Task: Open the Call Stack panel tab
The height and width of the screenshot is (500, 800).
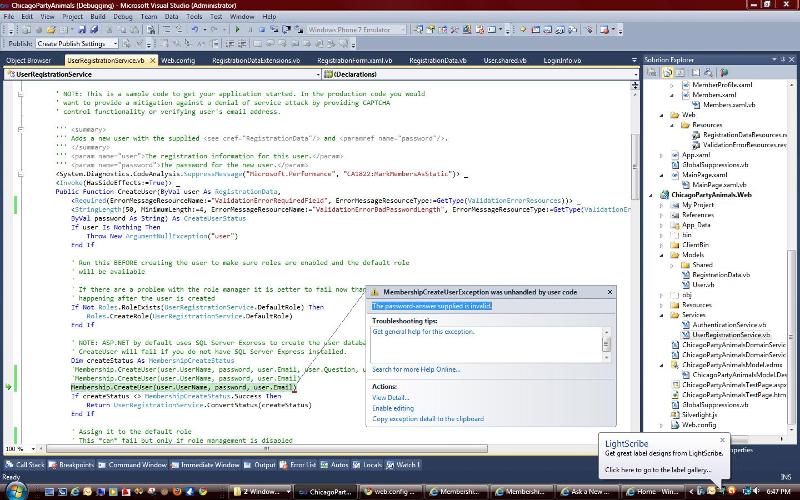Action: [x=25, y=465]
